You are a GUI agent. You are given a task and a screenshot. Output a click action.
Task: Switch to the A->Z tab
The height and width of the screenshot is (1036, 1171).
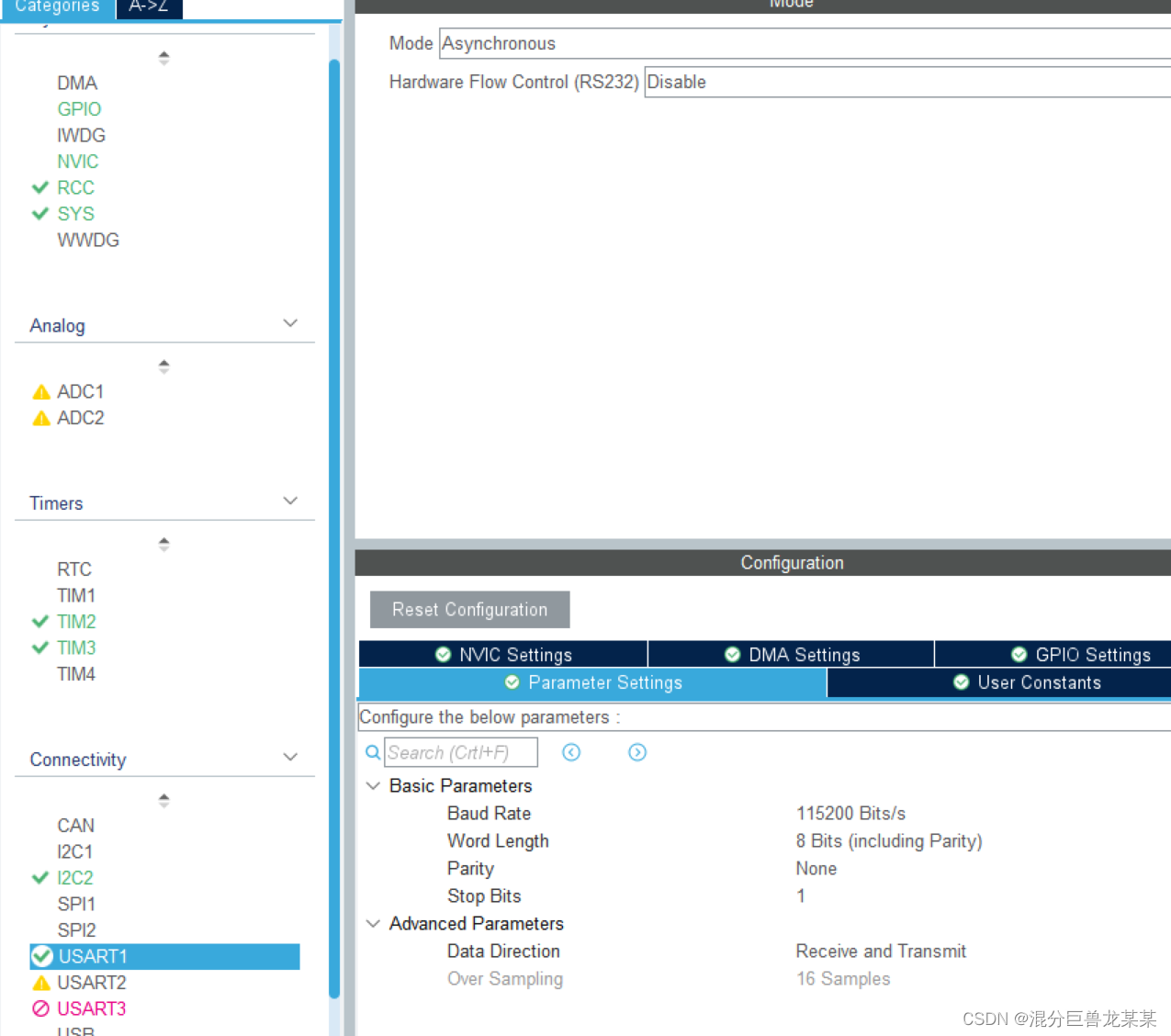tap(149, 7)
